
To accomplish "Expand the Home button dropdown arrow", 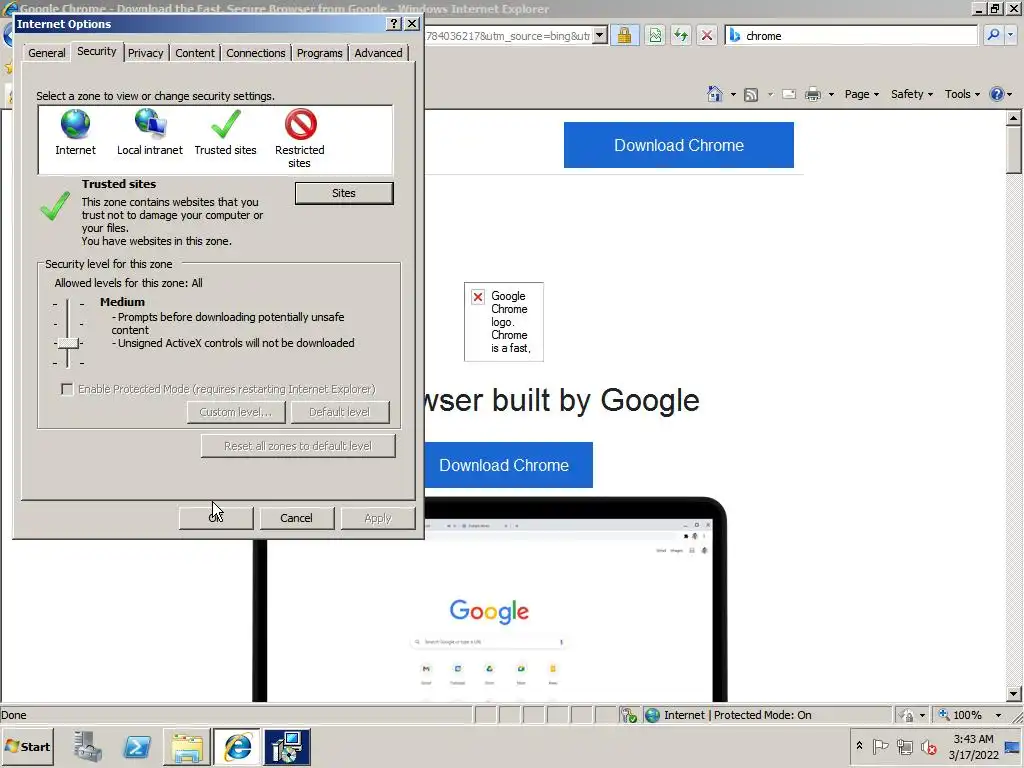I will 733,95.
